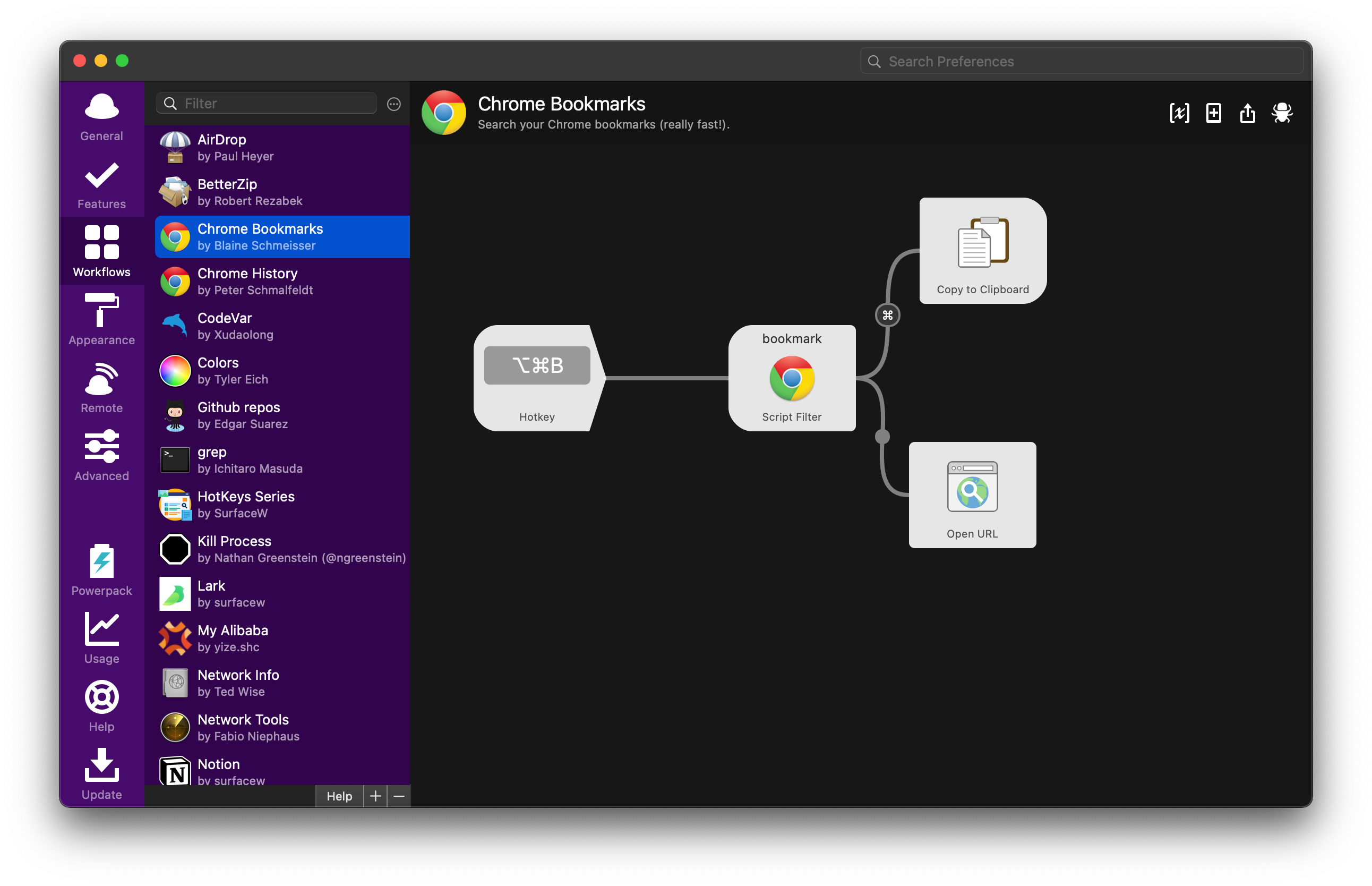Image resolution: width=1372 pixels, height=886 pixels.
Task: Remove selected workflow with minus button
Action: click(x=399, y=796)
